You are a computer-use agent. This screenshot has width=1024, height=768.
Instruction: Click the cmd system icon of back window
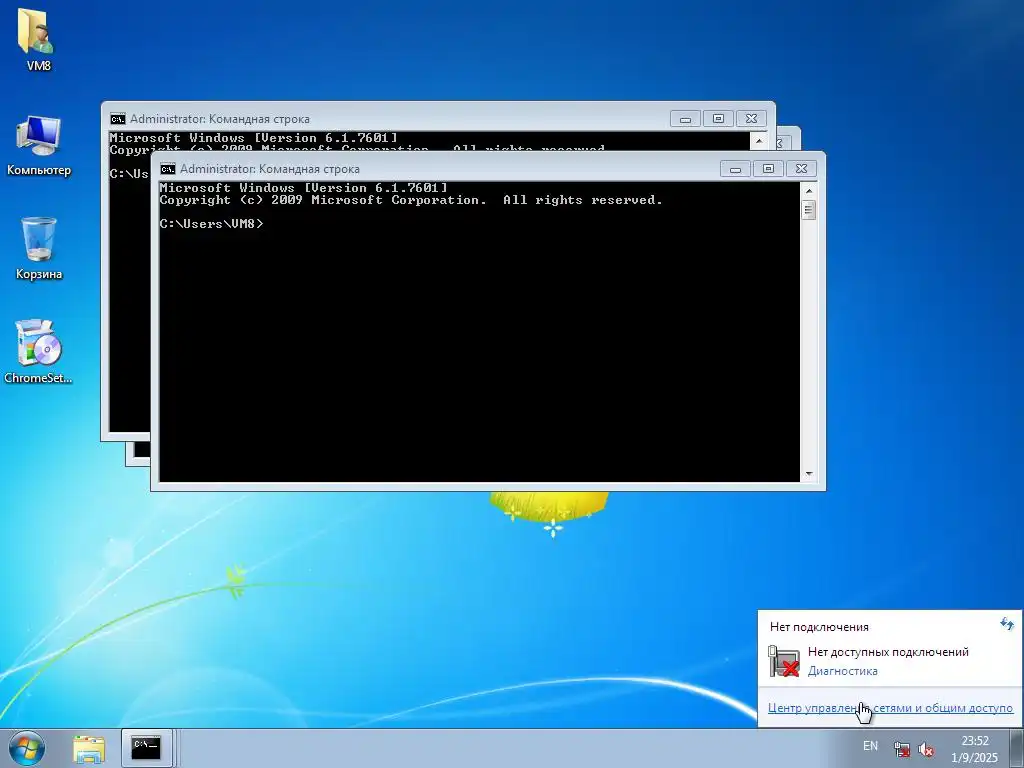coord(118,119)
